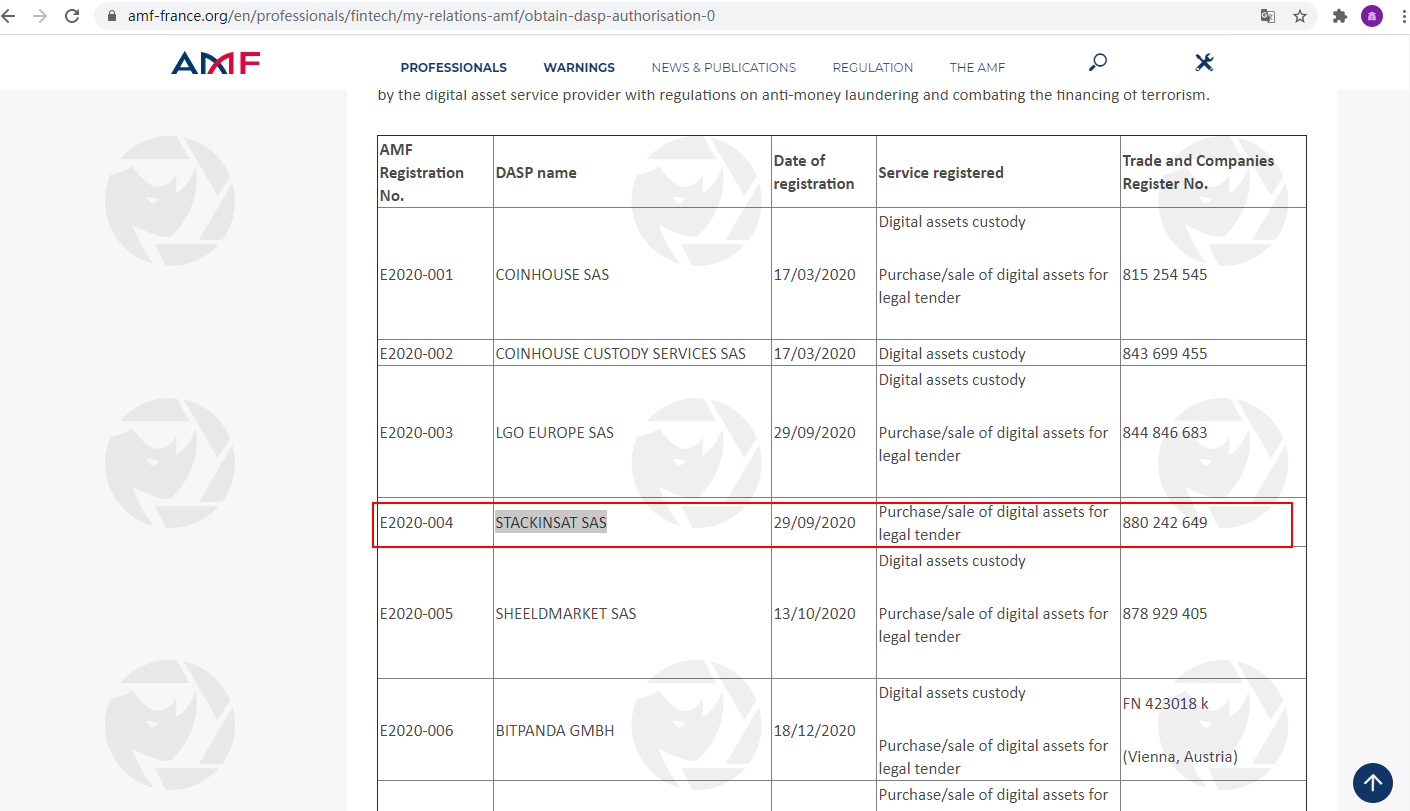Open The AMF menu item
Screen dimensions: 1410x811
[x=977, y=68]
